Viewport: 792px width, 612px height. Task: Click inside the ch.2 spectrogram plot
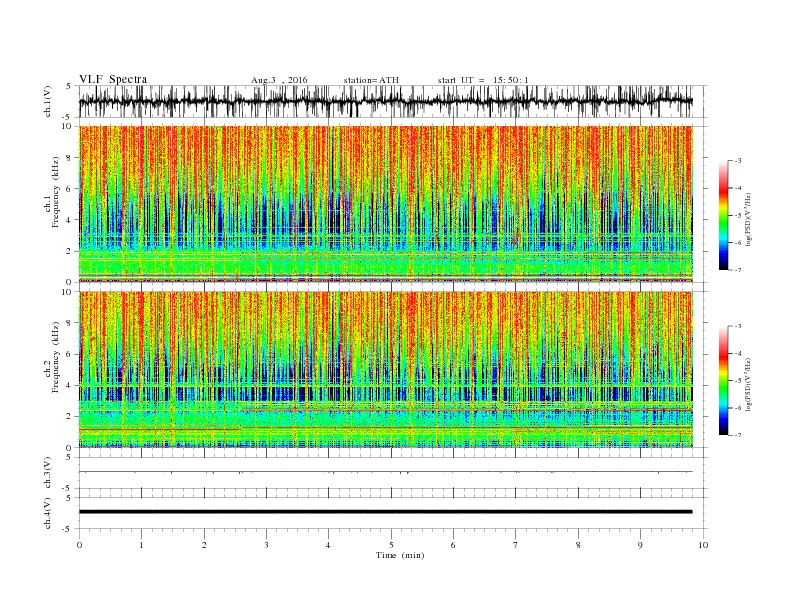click(x=386, y=370)
